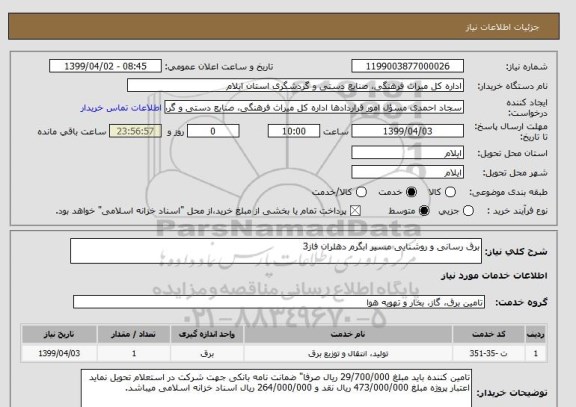
Task: Click the کد خدمت column header
Action: click(x=489, y=334)
